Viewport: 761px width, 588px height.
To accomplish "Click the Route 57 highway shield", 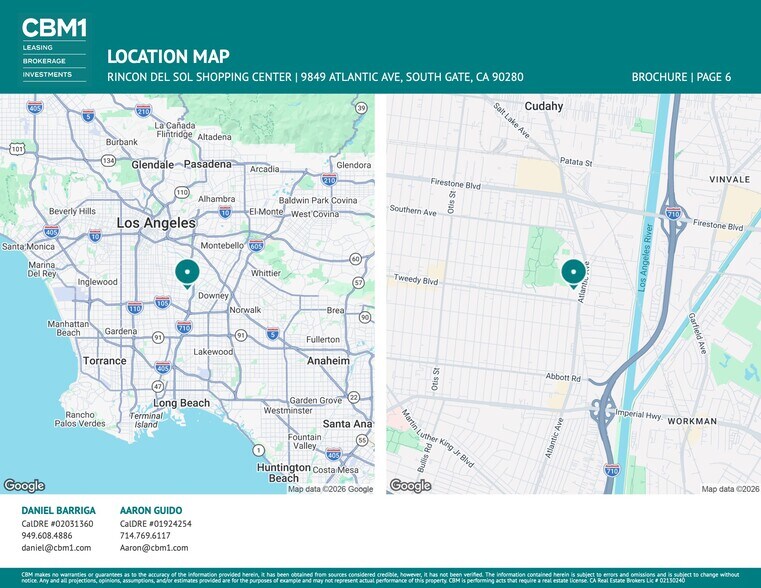I will point(358,282).
